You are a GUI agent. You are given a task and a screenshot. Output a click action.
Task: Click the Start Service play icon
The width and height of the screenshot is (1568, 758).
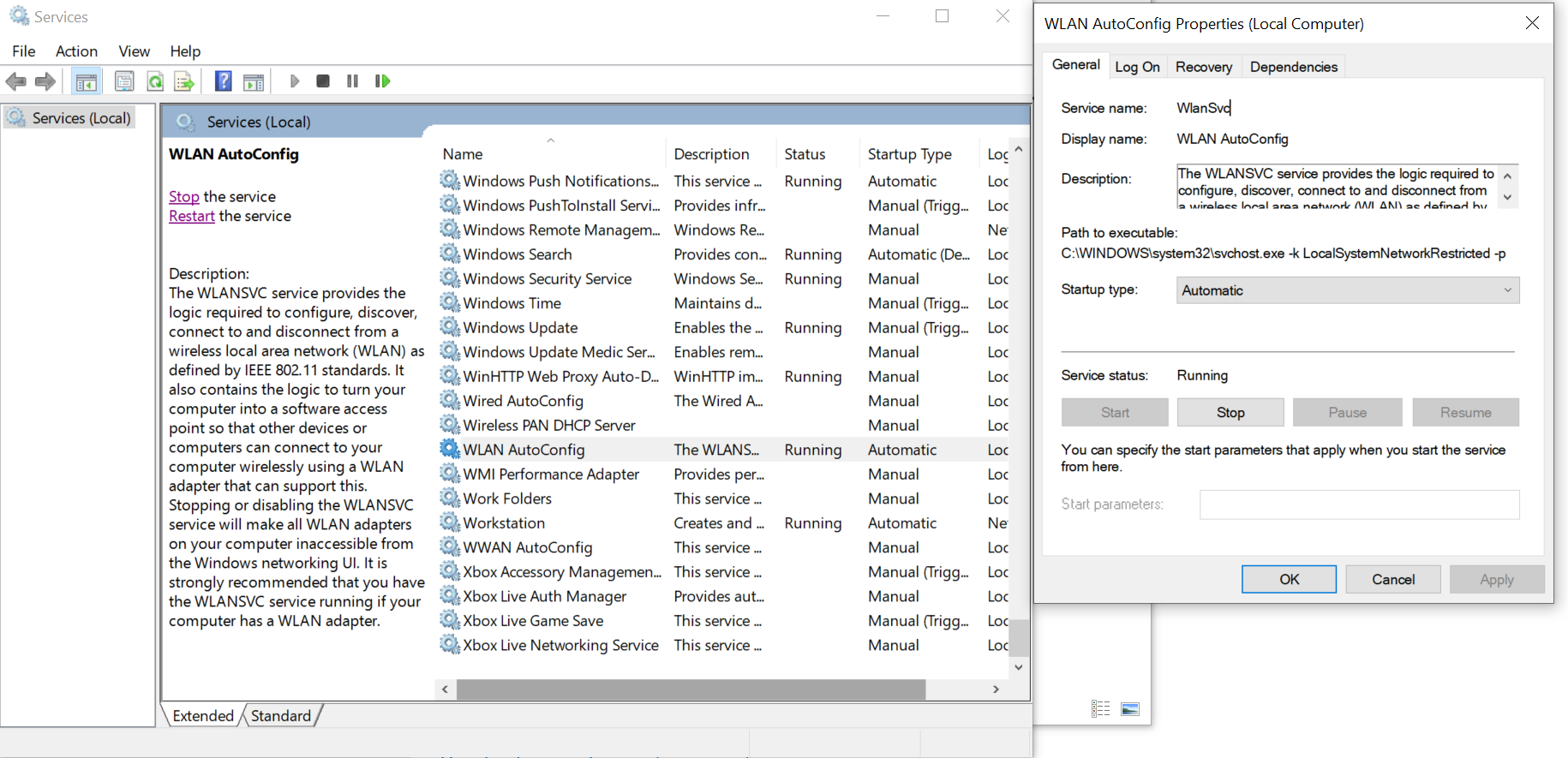coord(295,81)
